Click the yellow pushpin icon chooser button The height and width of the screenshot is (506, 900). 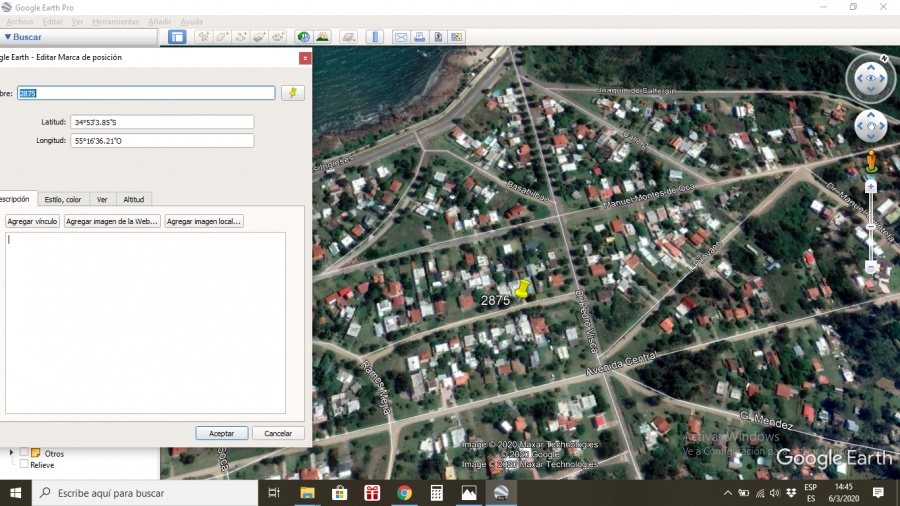click(293, 93)
